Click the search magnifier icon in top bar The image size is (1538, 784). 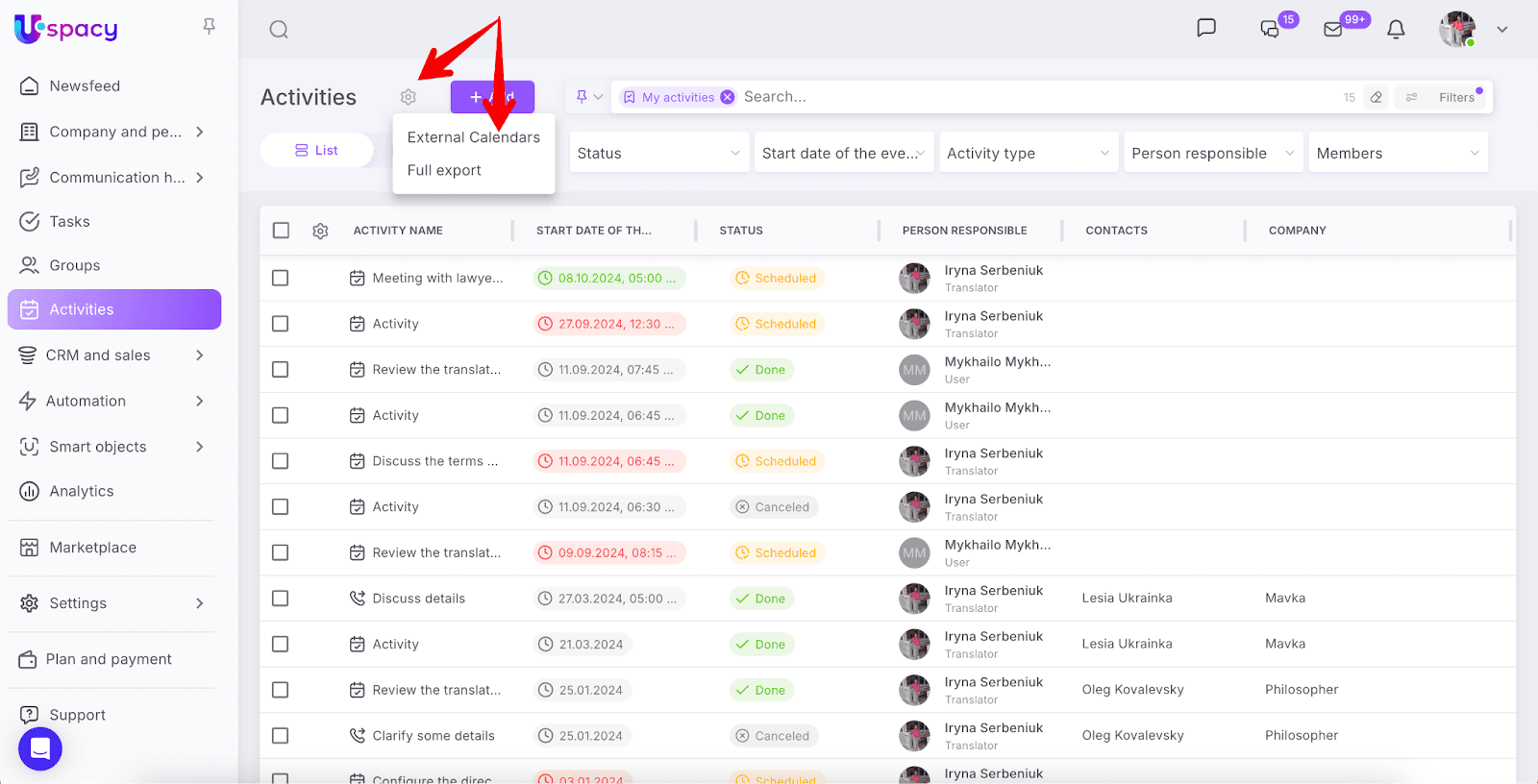[279, 30]
